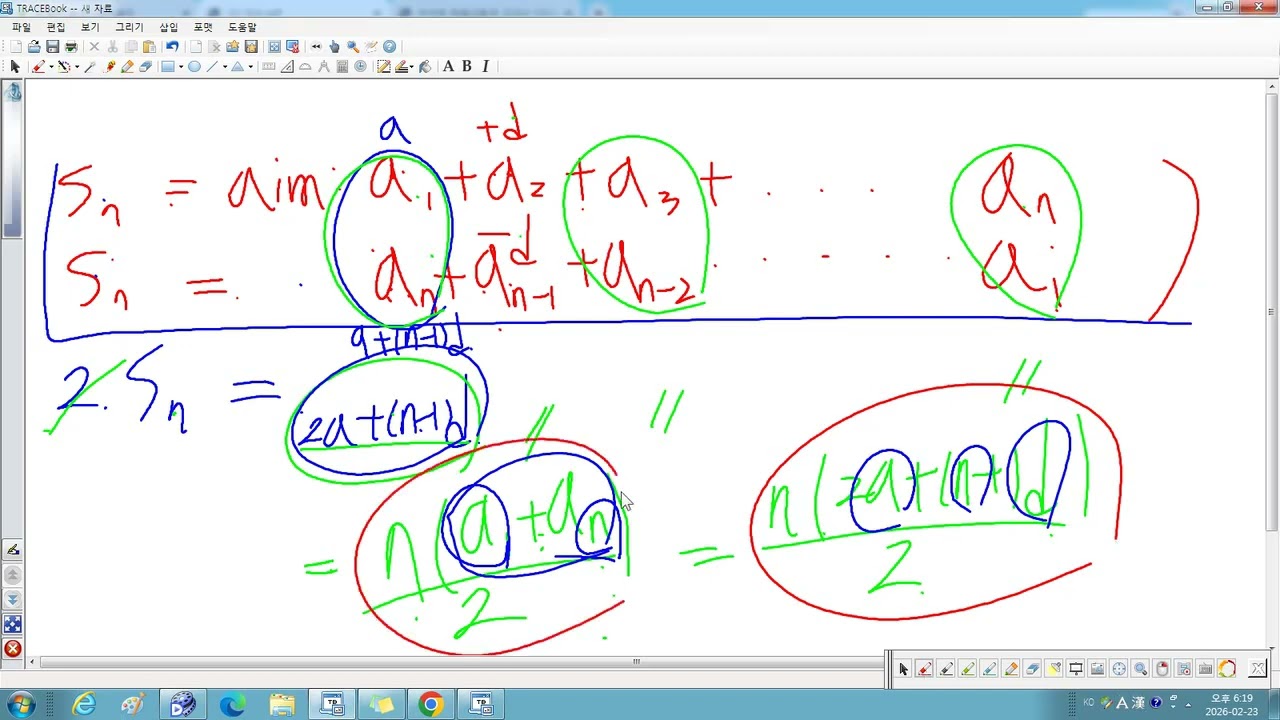Open Google Chrome from the taskbar
1280x720 pixels.
click(x=431, y=704)
